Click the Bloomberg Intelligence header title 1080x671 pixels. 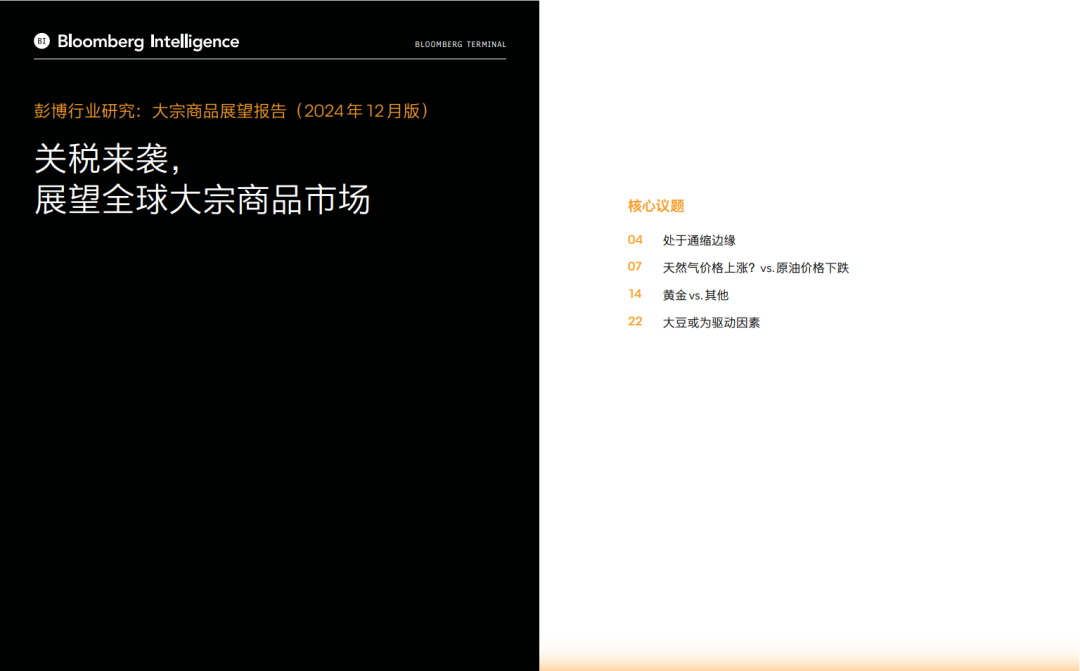[148, 42]
